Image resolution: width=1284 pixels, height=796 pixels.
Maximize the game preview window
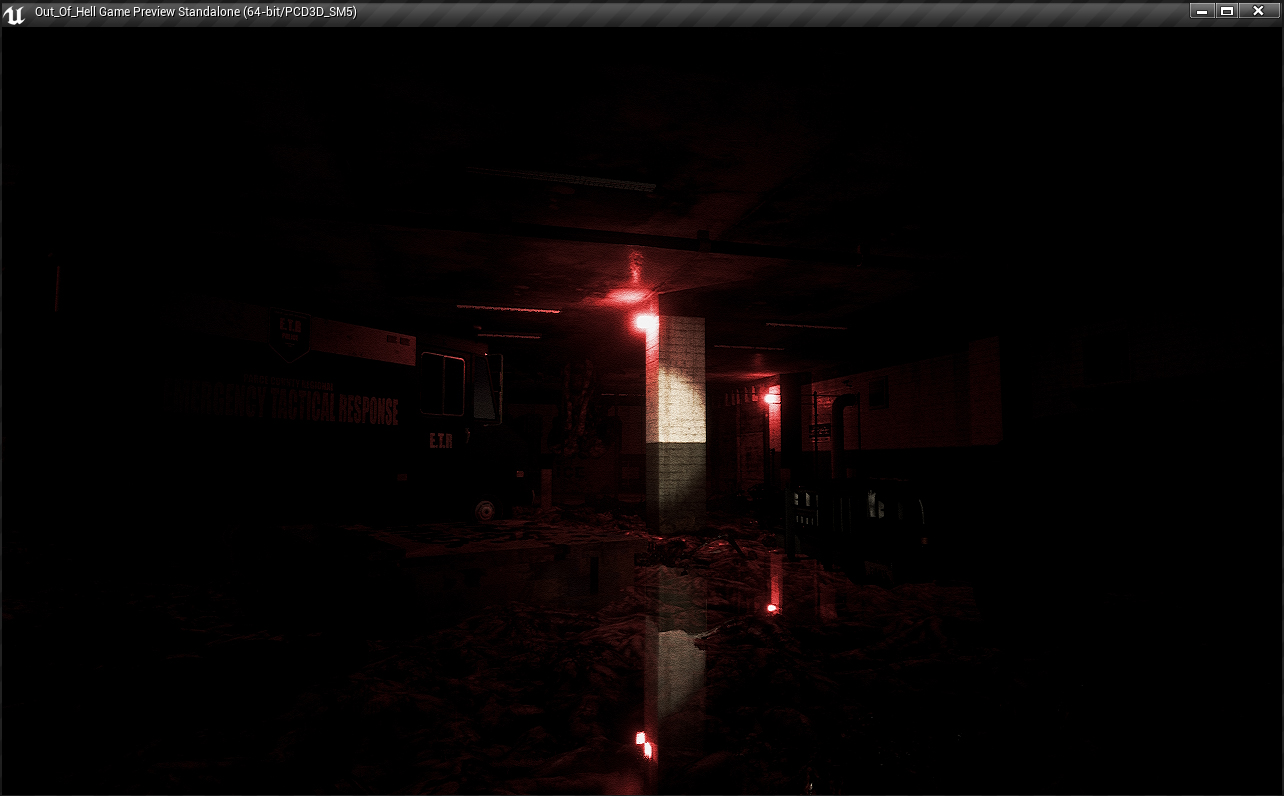point(1227,11)
